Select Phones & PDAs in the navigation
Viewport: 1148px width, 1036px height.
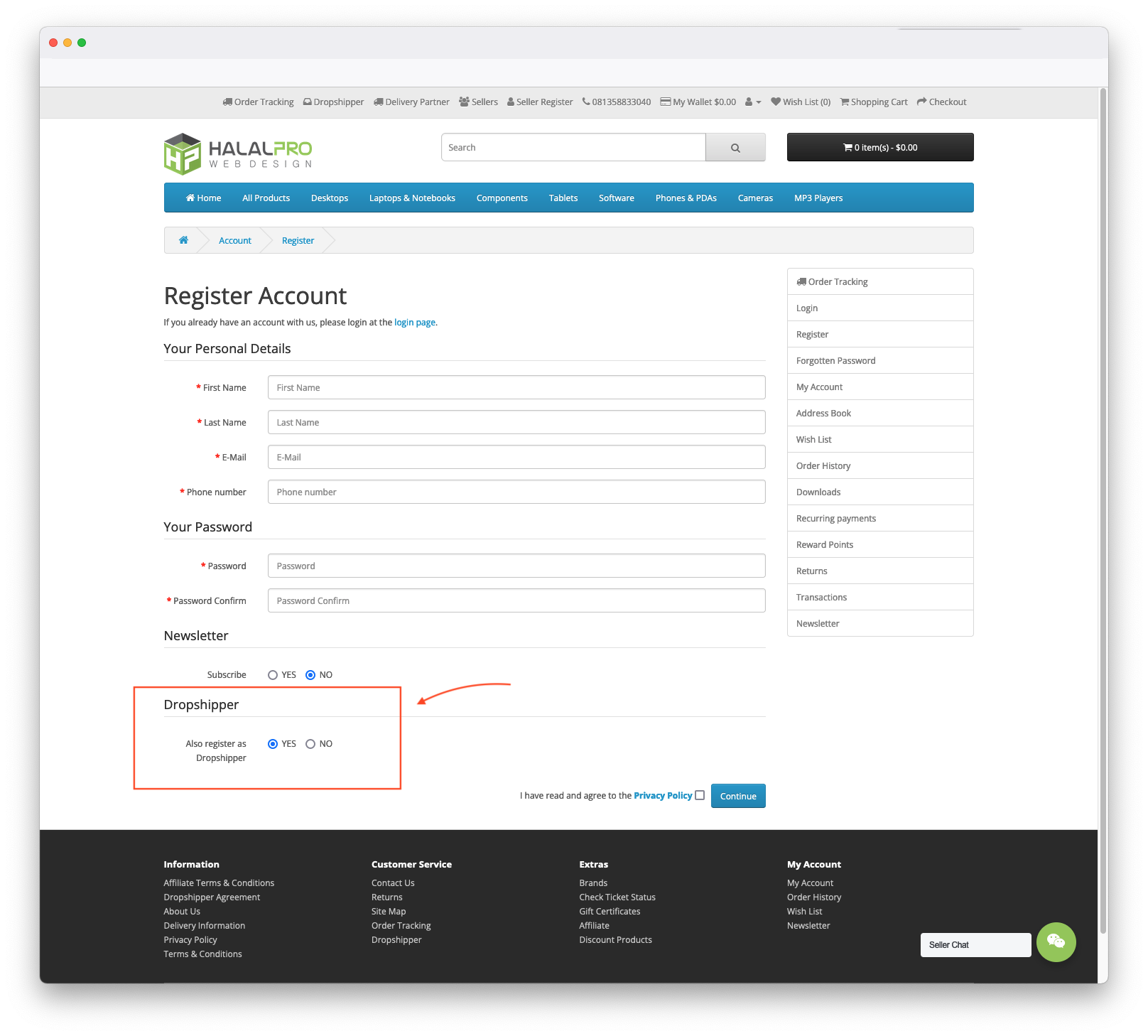[x=686, y=198]
